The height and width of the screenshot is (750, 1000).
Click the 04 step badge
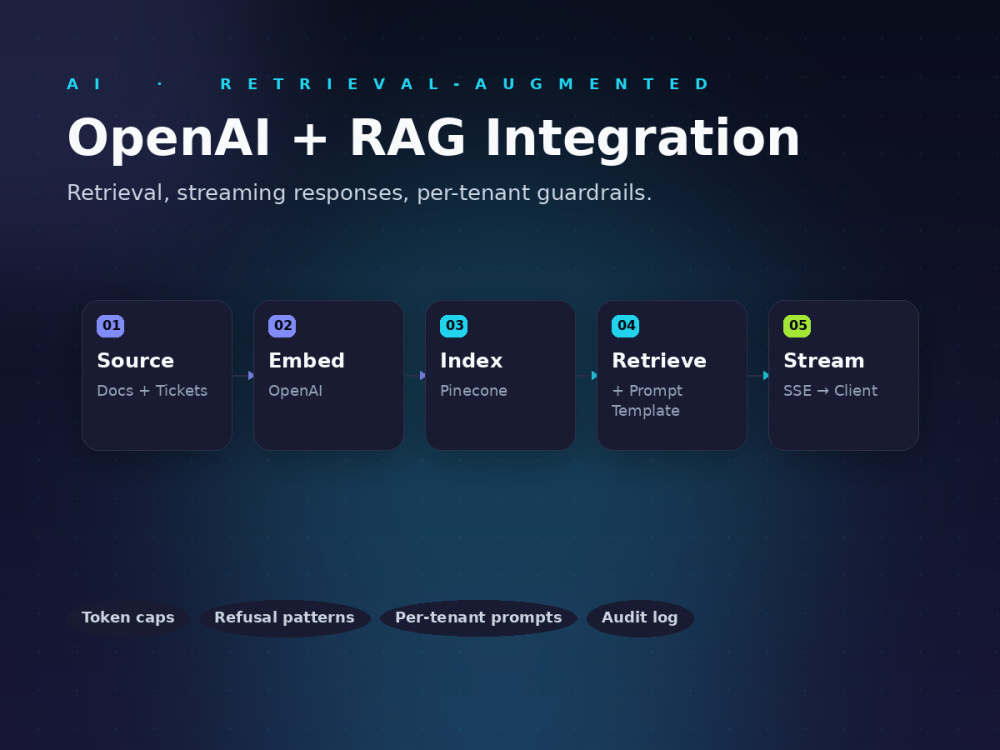(625, 326)
